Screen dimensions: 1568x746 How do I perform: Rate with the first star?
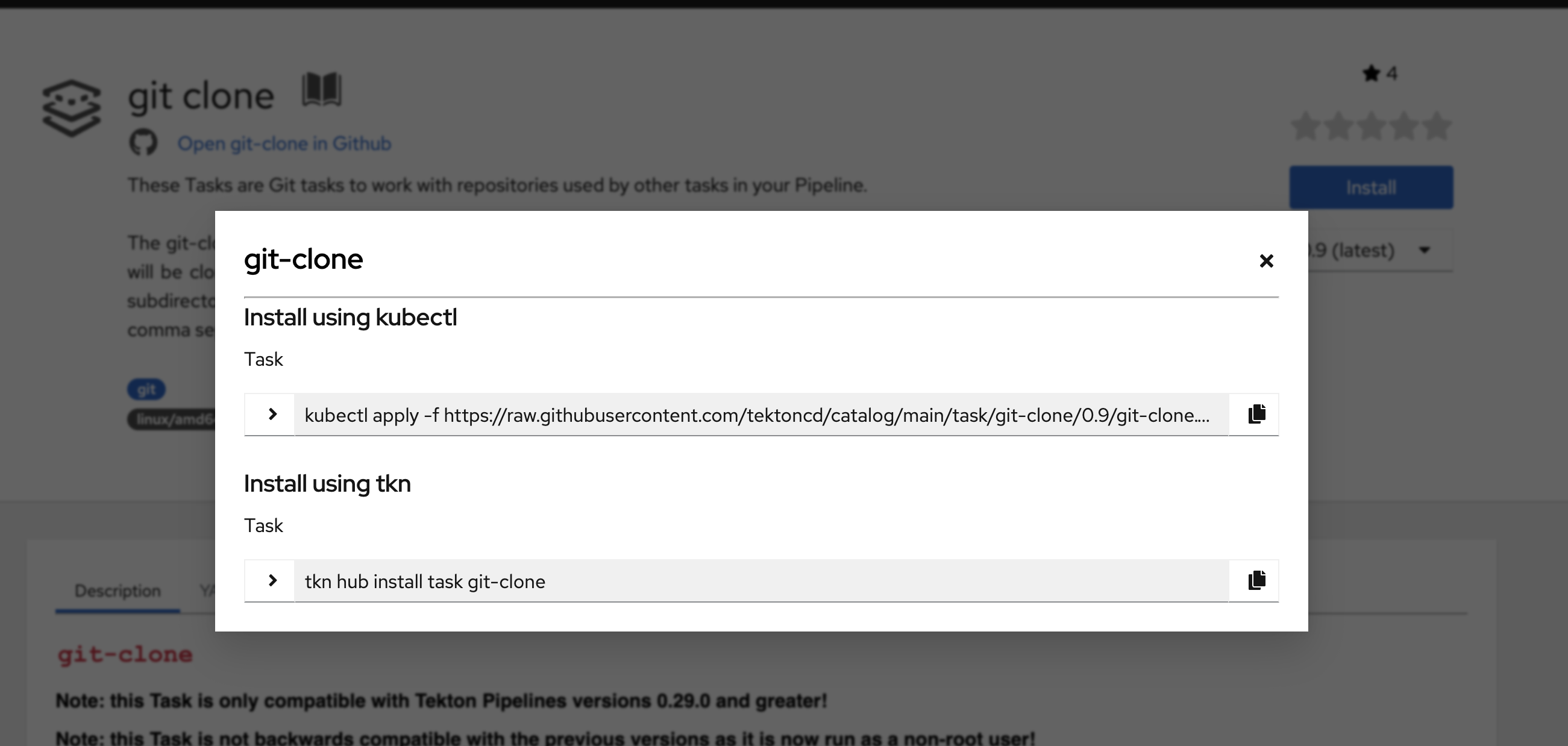[1305, 127]
